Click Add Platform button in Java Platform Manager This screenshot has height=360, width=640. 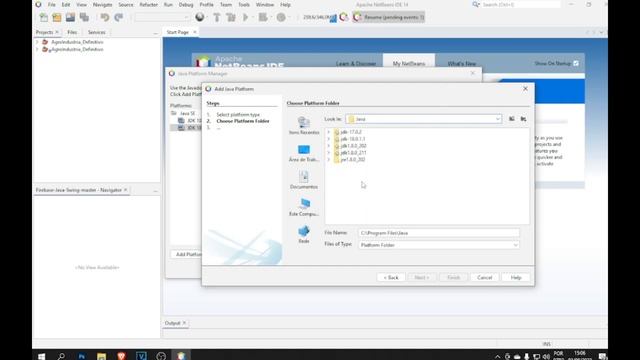187,254
